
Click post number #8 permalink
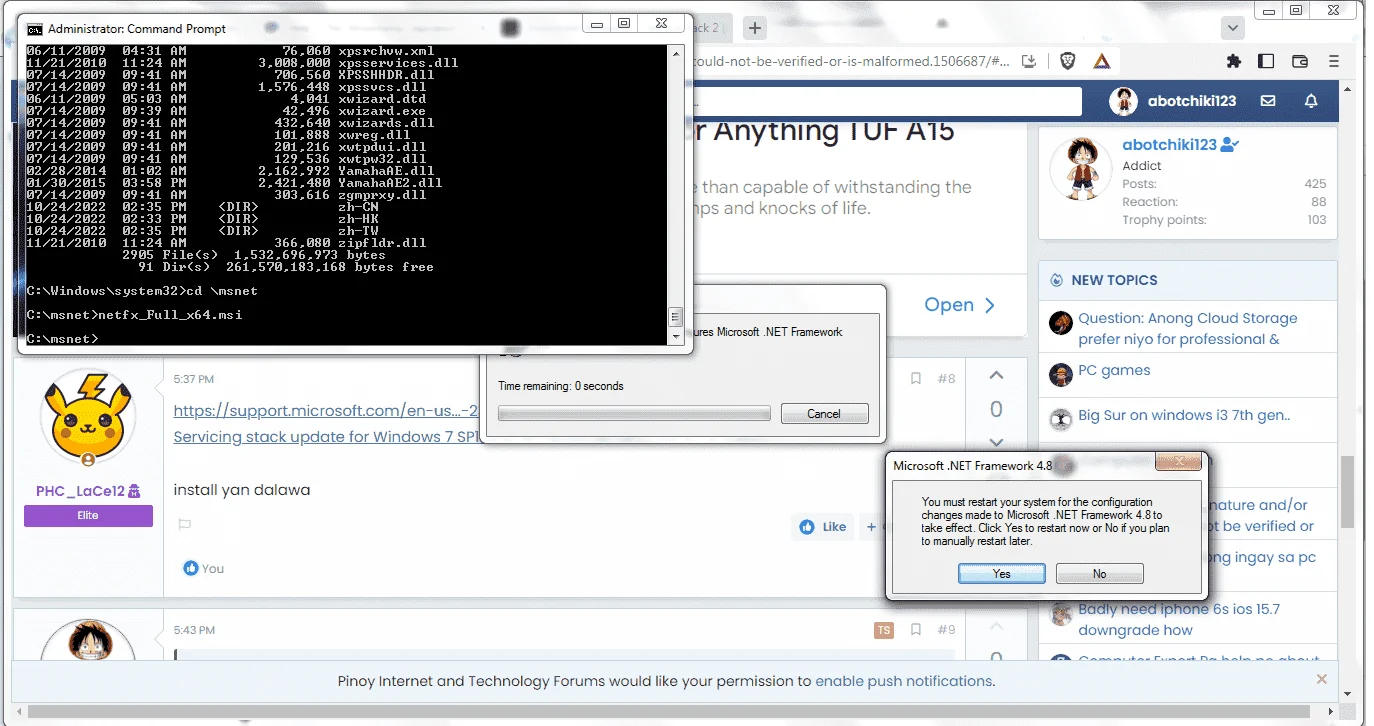[946, 379]
